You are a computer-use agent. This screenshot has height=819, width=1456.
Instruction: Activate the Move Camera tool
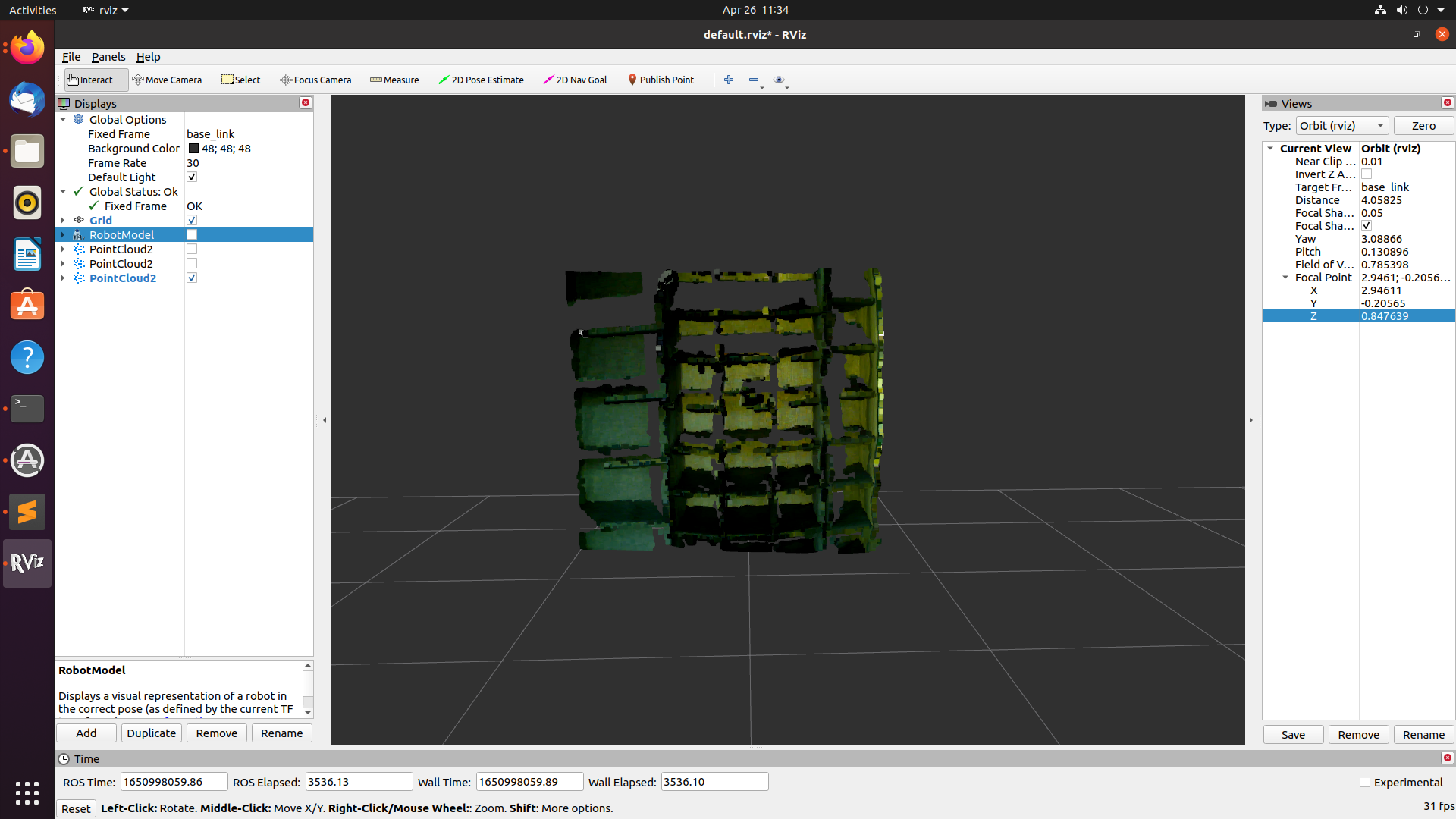(x=167, y=80)
